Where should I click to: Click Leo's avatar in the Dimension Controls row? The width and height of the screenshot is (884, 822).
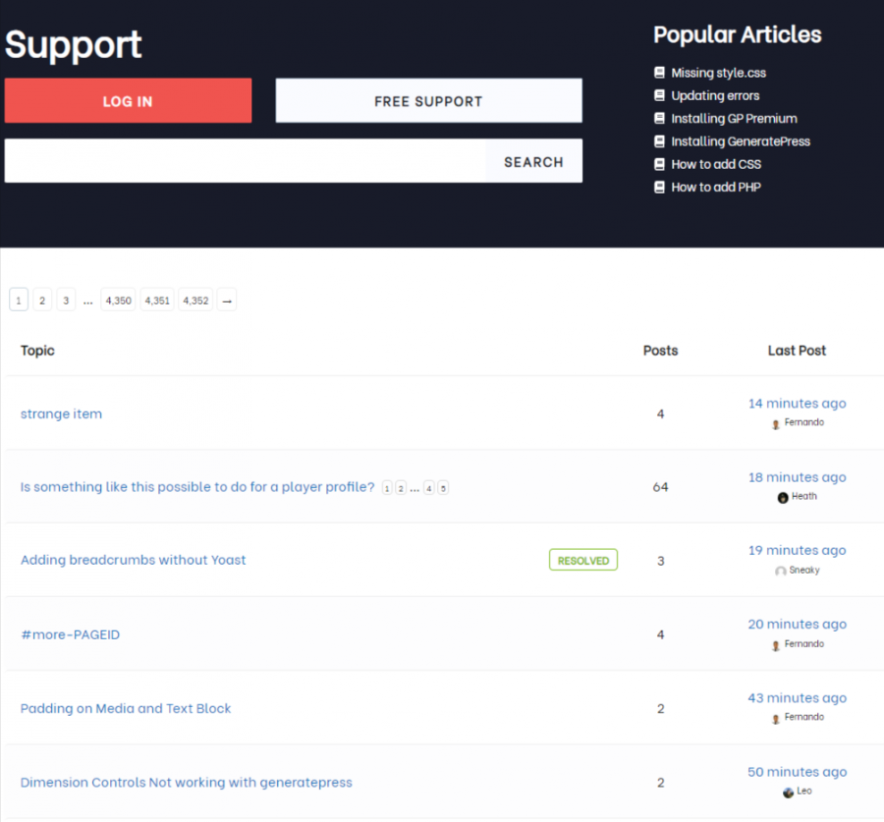tap(787, 791)
